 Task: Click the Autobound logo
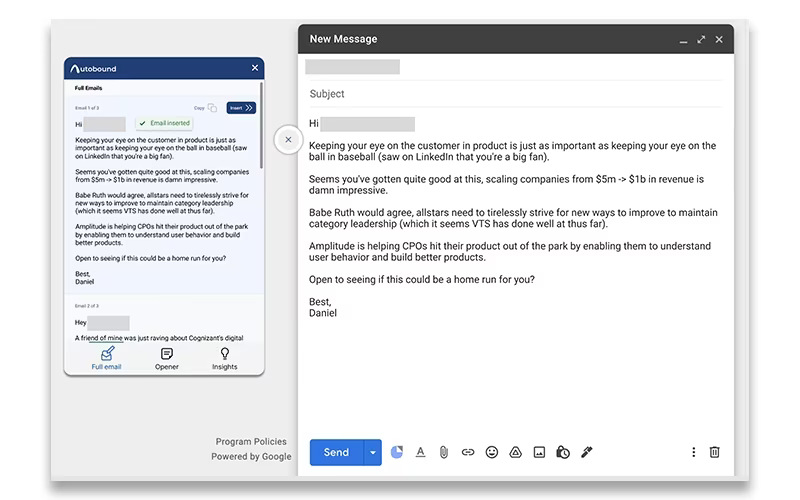93,68
